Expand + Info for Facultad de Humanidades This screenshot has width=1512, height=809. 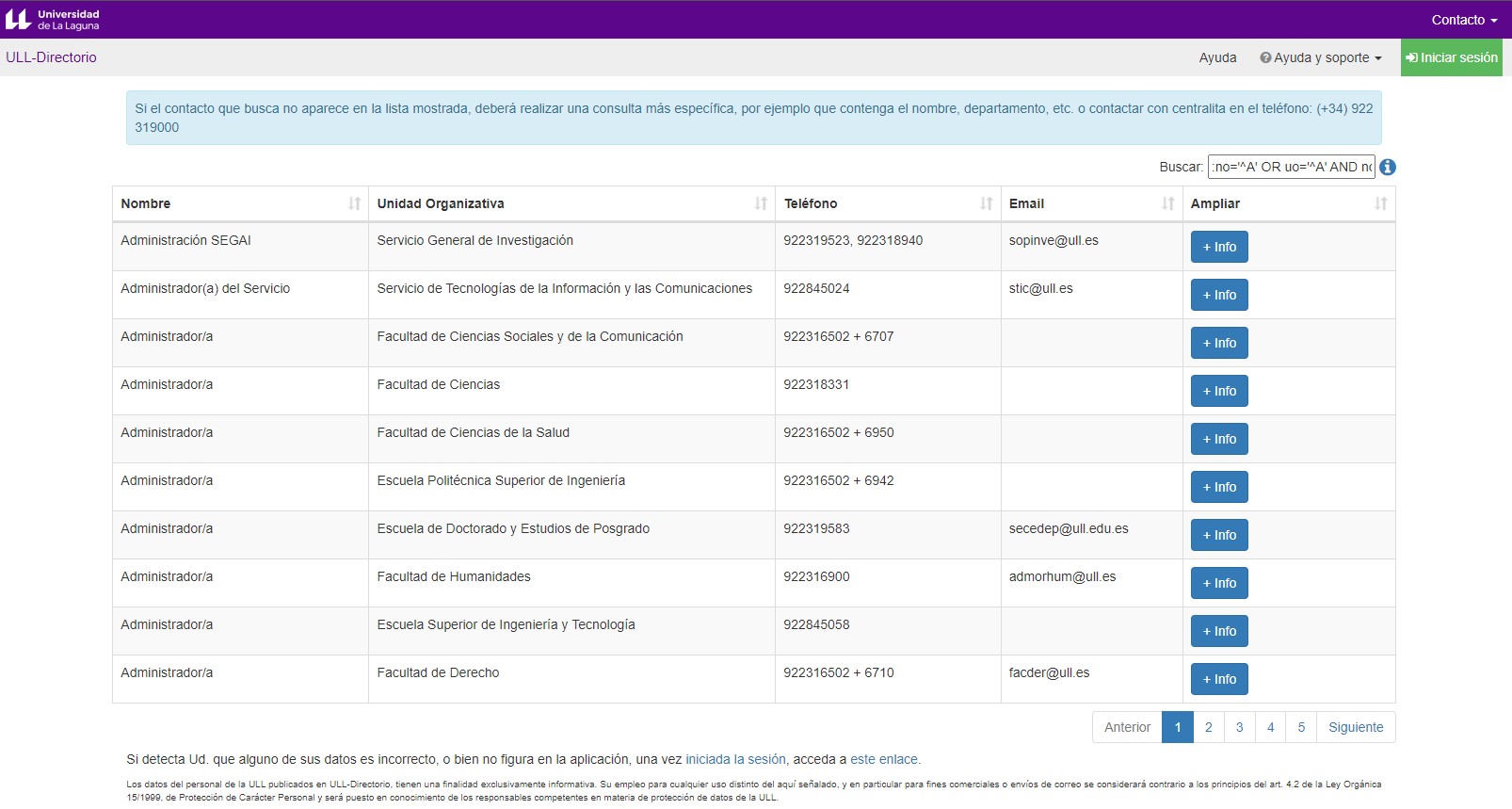coord(1219,583)
